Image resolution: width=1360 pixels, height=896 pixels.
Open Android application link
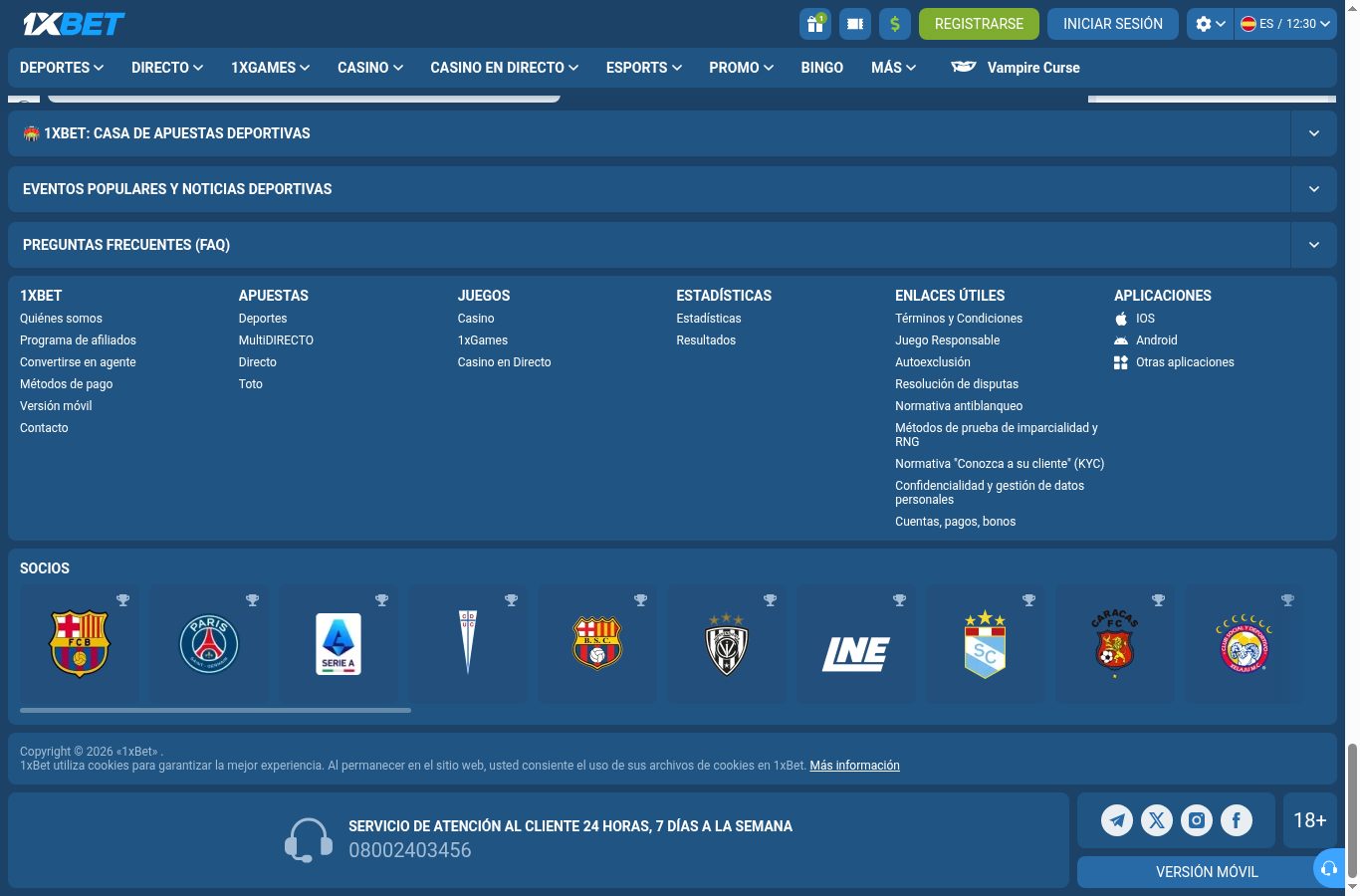[1146, 340]
